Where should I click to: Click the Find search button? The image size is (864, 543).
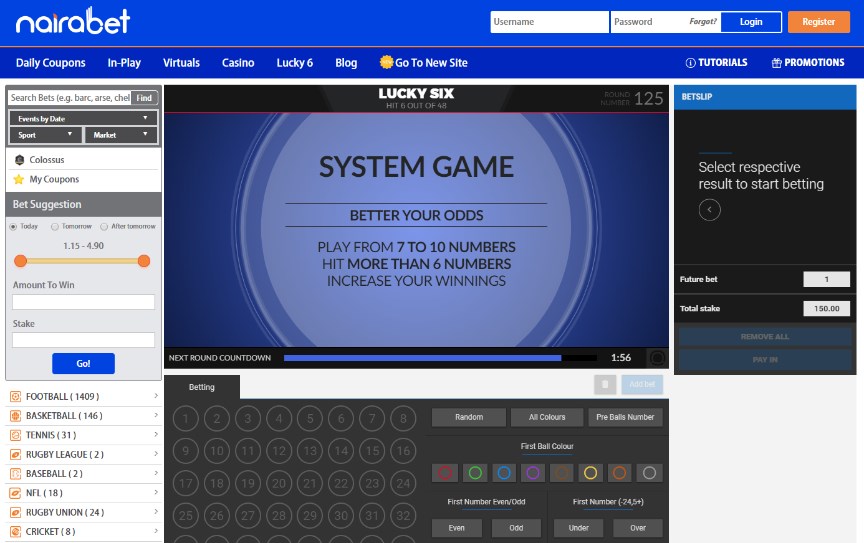tap(144, 98)
